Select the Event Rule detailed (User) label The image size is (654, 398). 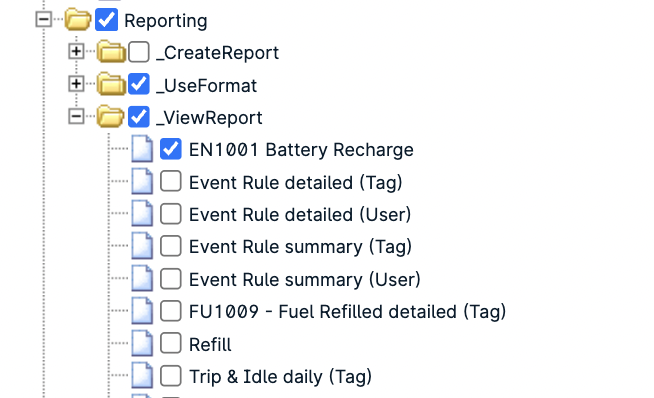click(x=300, y=214)
